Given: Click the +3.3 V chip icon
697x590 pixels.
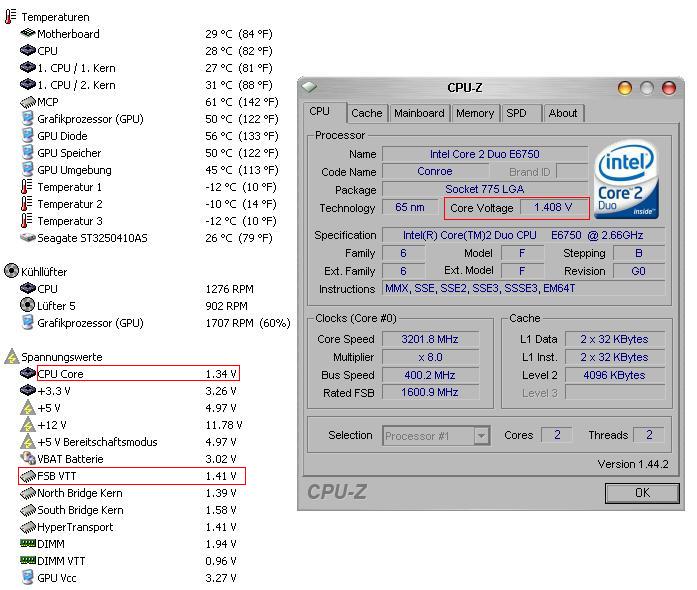Looking at the screenshot, I should (28, 390).
